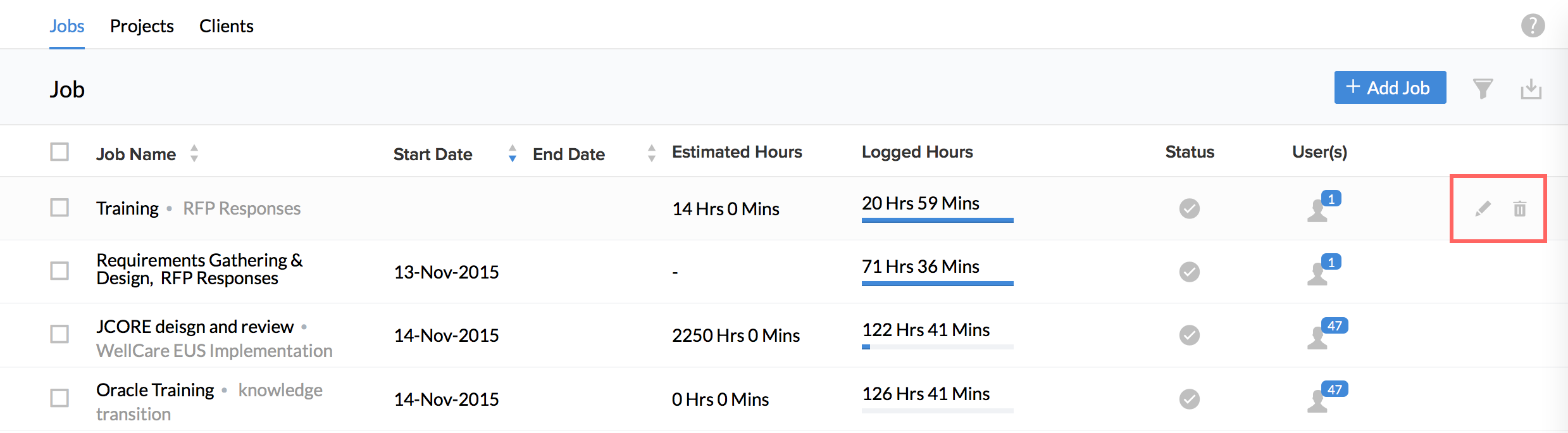This screenshot has height=433, width=1568.
Task: Switch to the Projects tab
Action: 142,26
